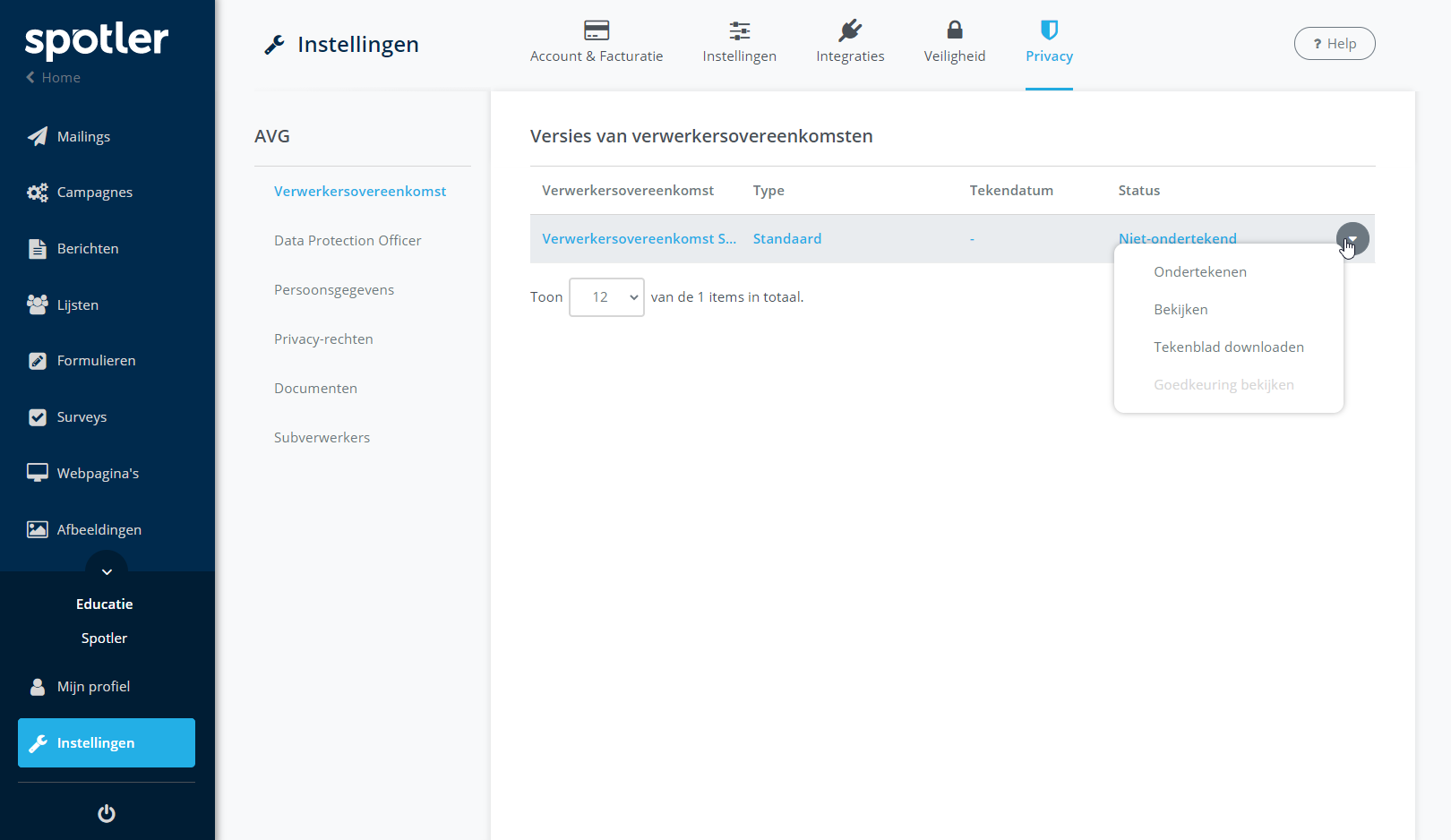Select the Afbeeldingen icon

point(99,529)
